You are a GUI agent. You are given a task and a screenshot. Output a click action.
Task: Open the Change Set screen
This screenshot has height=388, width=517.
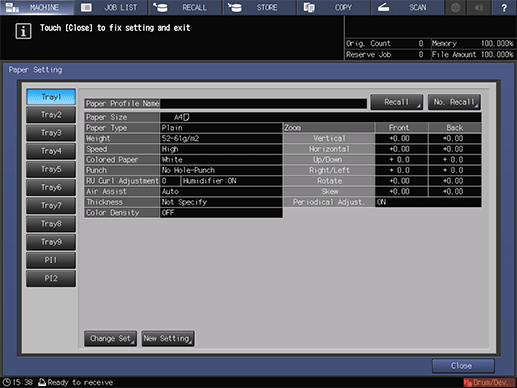point(111,339)
